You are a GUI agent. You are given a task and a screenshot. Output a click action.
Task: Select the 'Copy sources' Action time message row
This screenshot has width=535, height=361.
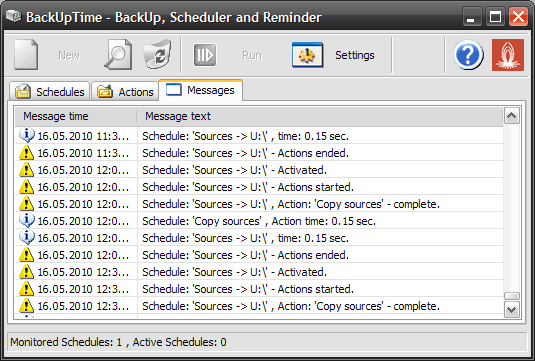point(259,221)
